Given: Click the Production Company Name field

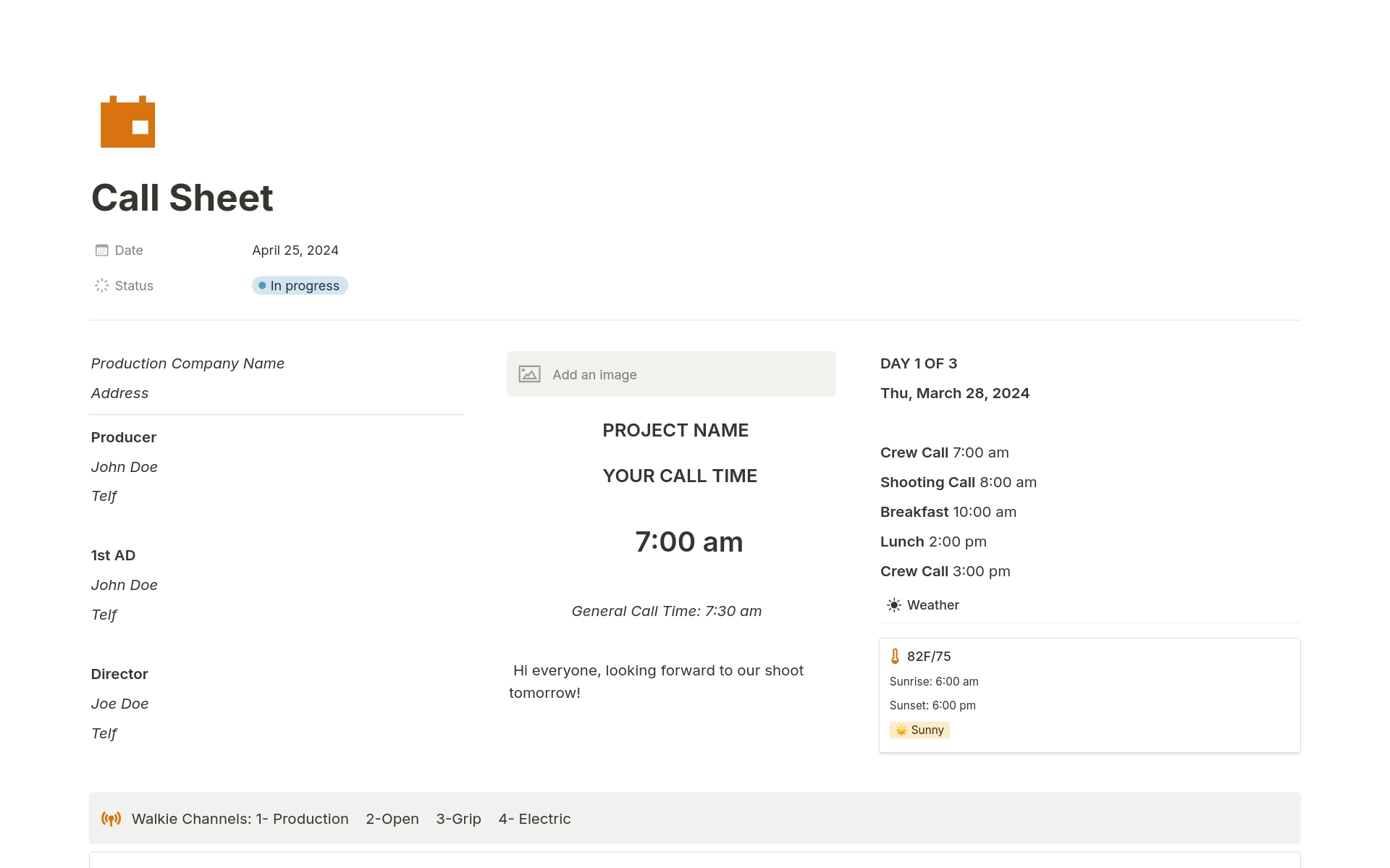Looking at the screenshot, I should 188,363.
